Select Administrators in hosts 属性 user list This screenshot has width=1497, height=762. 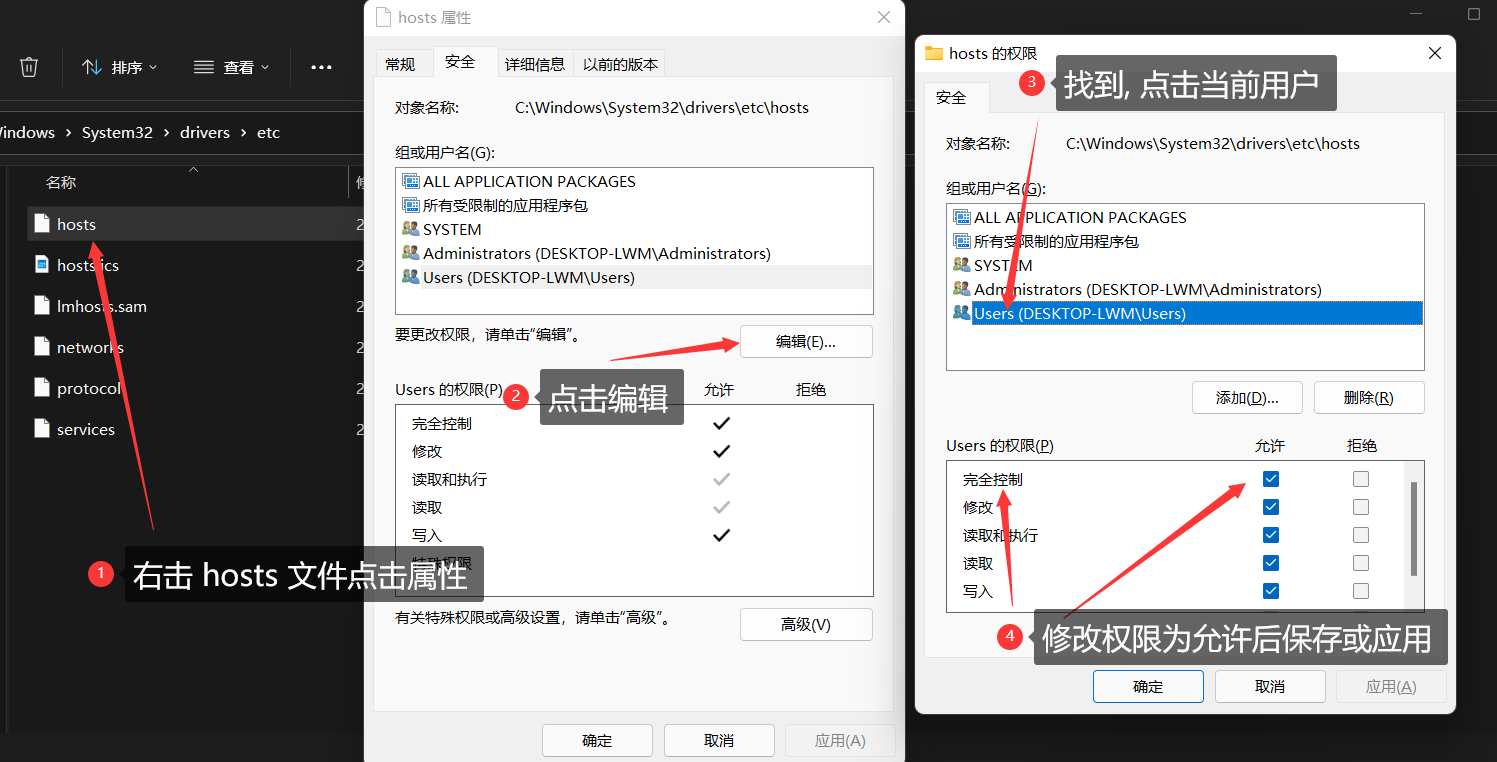coord(634,253)
